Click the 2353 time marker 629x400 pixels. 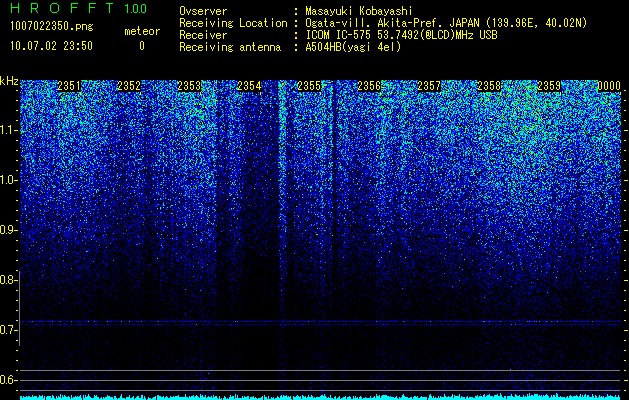(189, 86)
